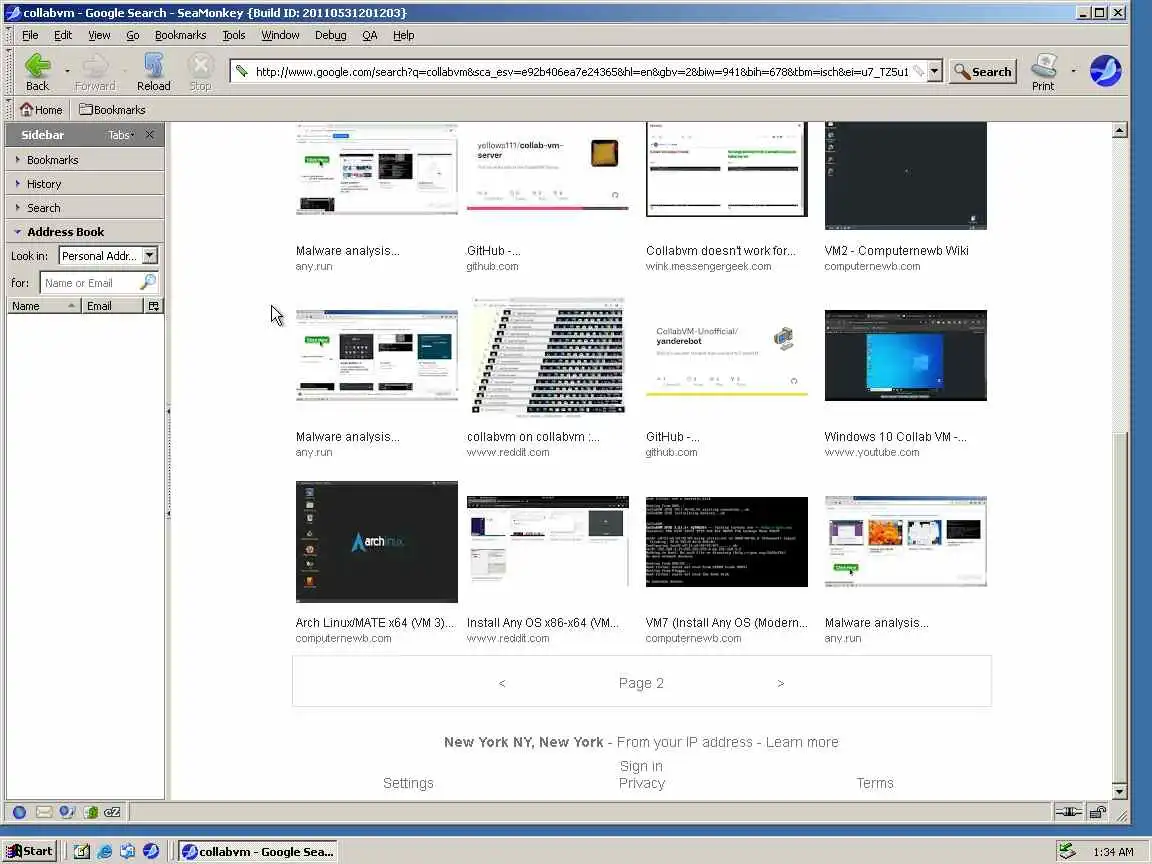The width and height of the screenshot is (1152, 864).
Task: Open the Print button dropdown arrow
Action: (1073, 71)
